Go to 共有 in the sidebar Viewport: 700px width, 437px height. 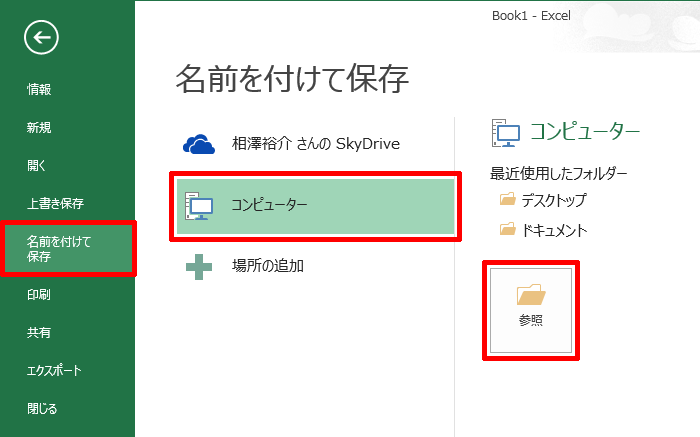tap(39, 333)
